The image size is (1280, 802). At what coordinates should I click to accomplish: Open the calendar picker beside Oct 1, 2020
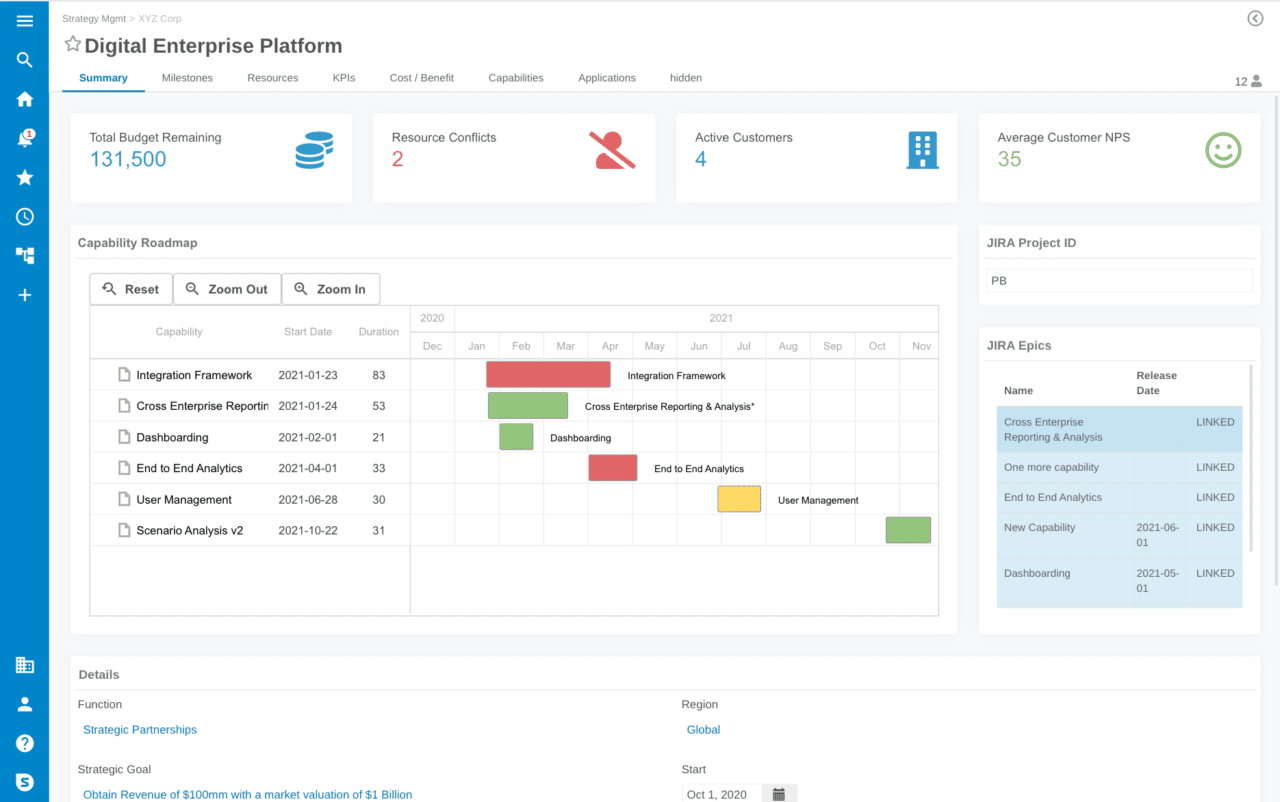point(778,794)
